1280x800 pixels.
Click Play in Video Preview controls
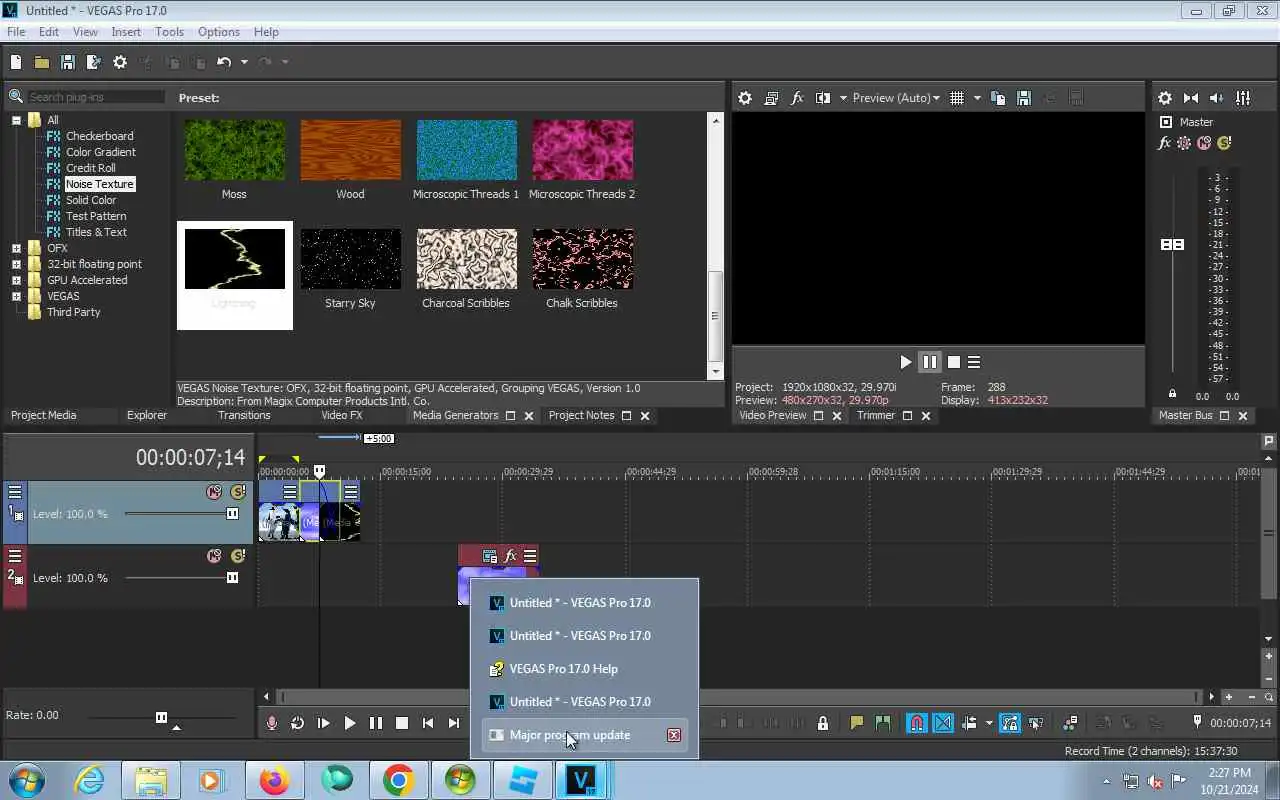pyautogui.click(x=906, y=362)
